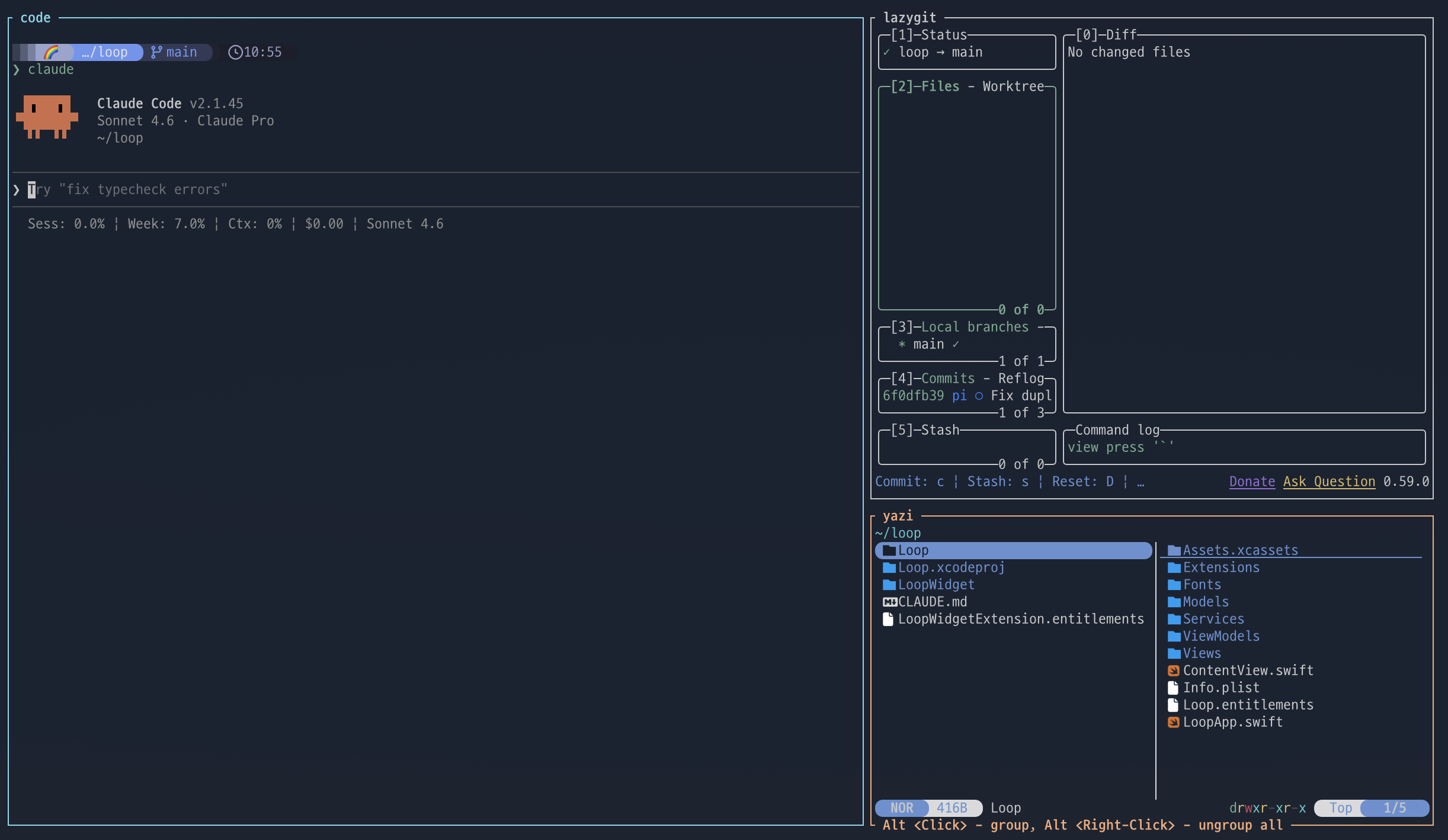Click the Ask Question link
Viewport: 1448px width, 840px height.
1328,482
